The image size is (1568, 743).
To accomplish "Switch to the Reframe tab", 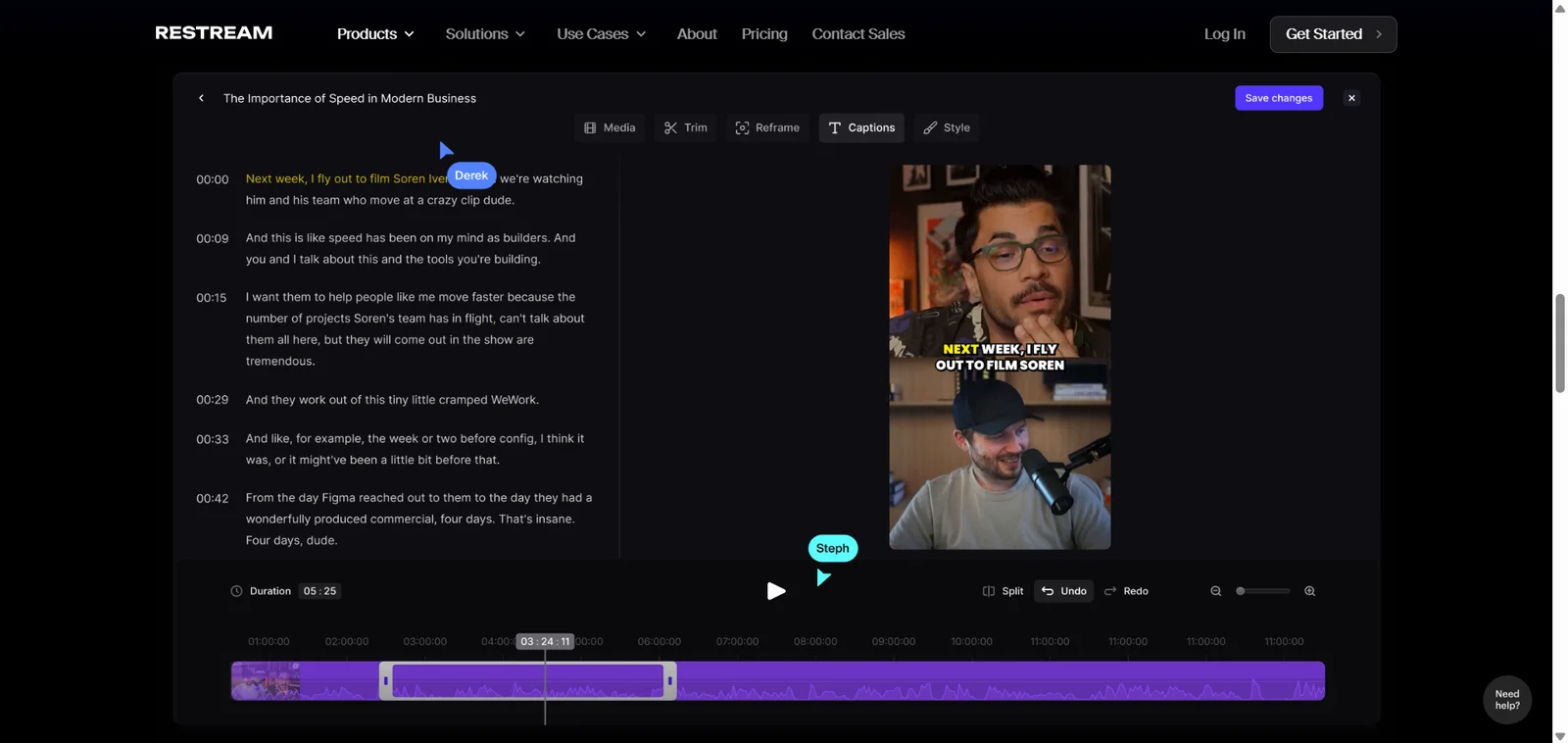I will click(767, 127).
